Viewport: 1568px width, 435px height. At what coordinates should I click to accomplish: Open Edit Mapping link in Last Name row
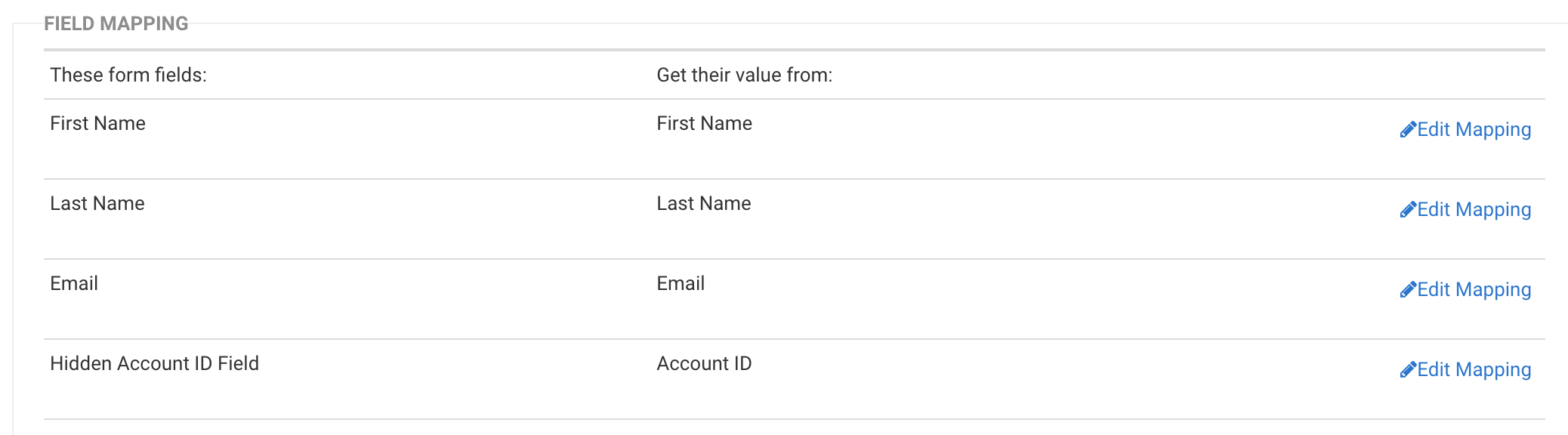1474,210
